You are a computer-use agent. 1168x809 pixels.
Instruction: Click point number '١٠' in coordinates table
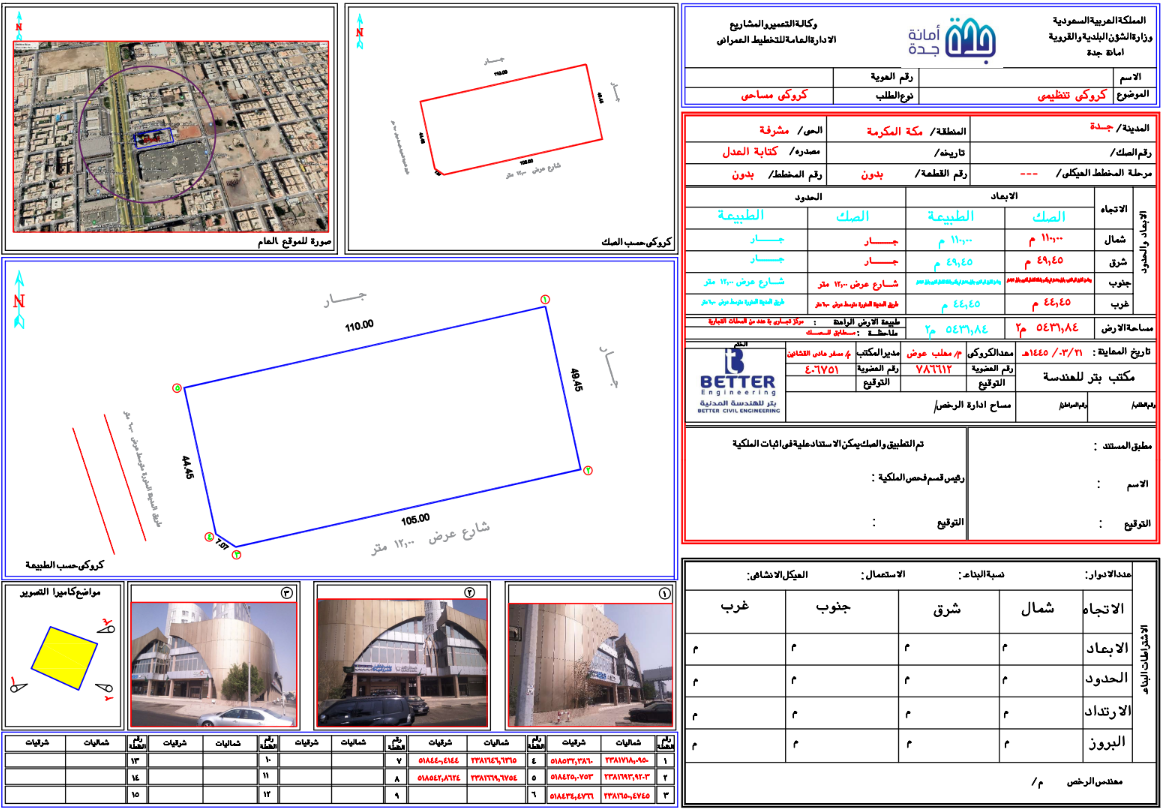coord(267,760)
